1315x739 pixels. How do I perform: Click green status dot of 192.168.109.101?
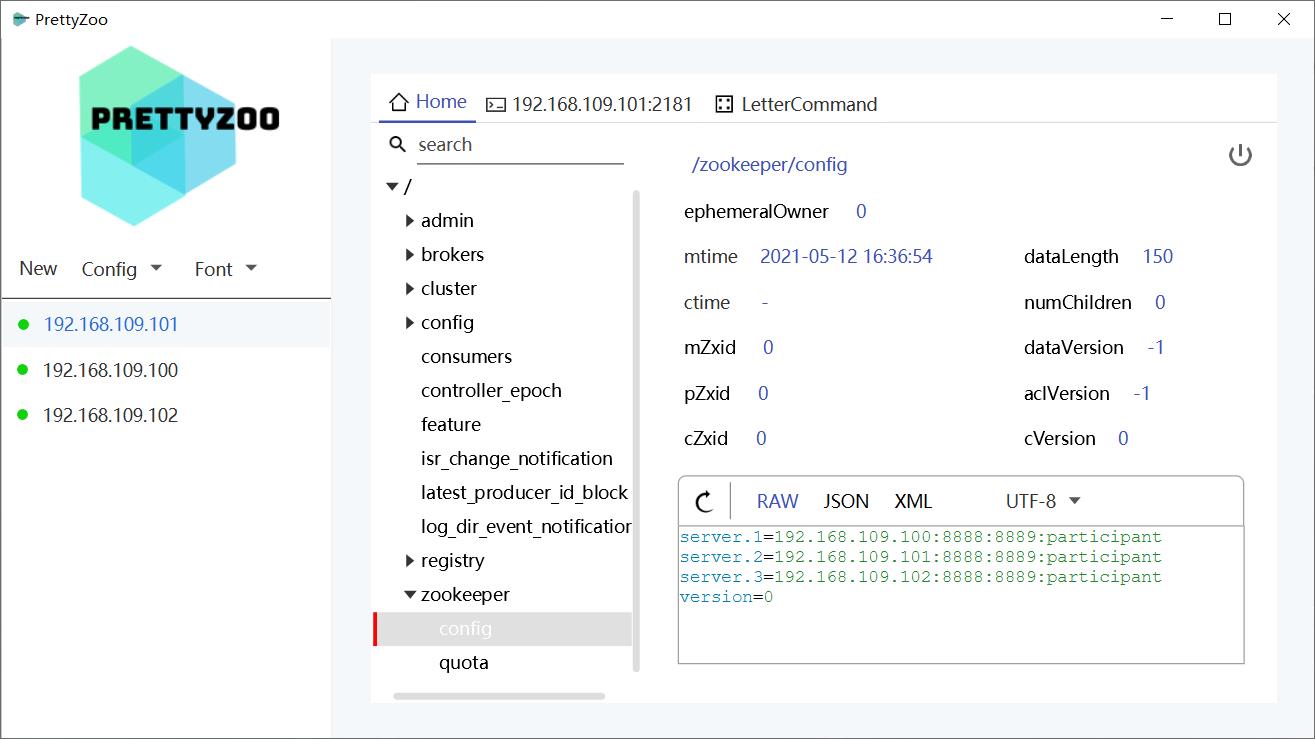pyautogui.click(x=23, y=324)
